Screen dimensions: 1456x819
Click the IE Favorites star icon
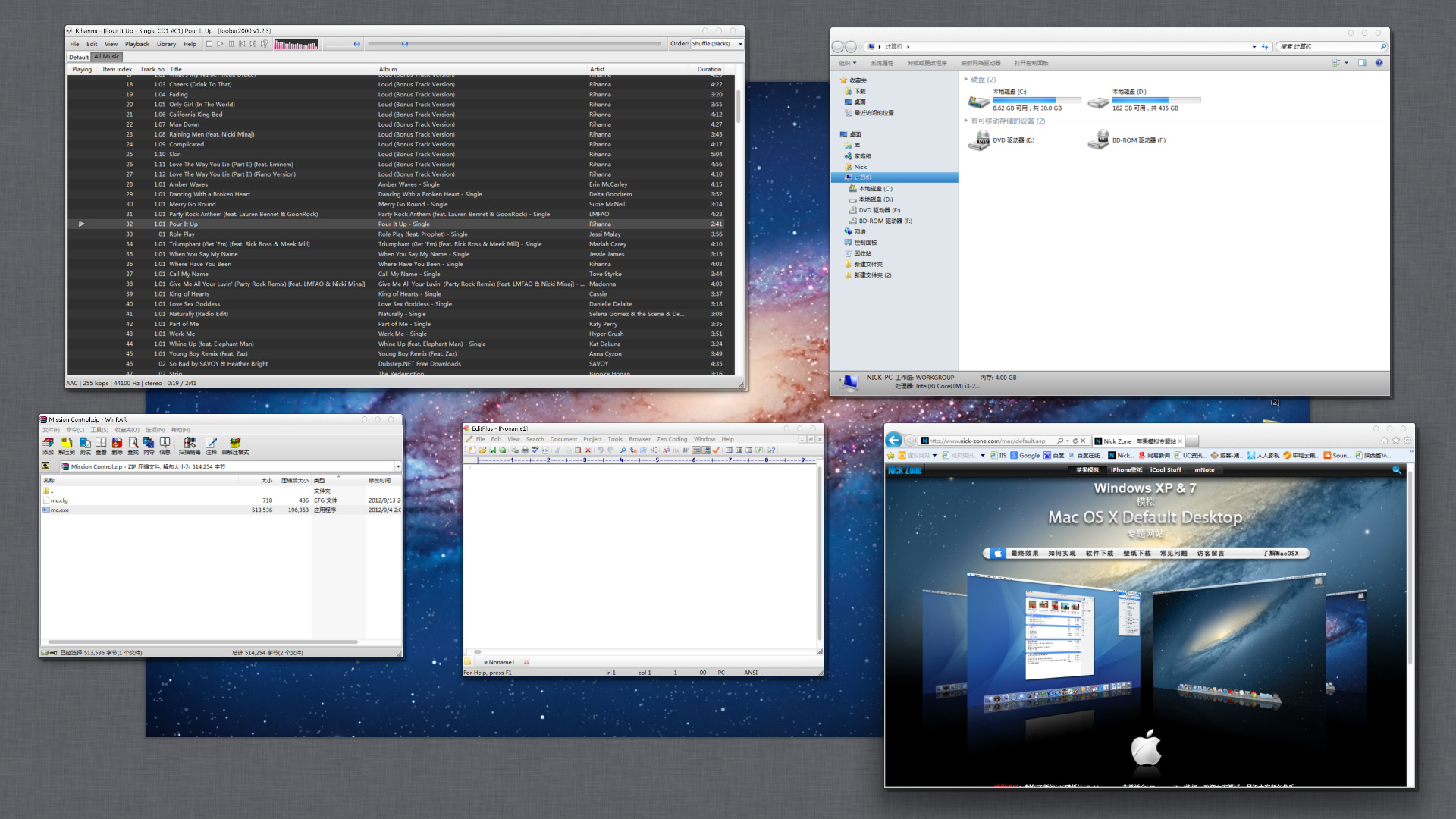coord(1396,441)
